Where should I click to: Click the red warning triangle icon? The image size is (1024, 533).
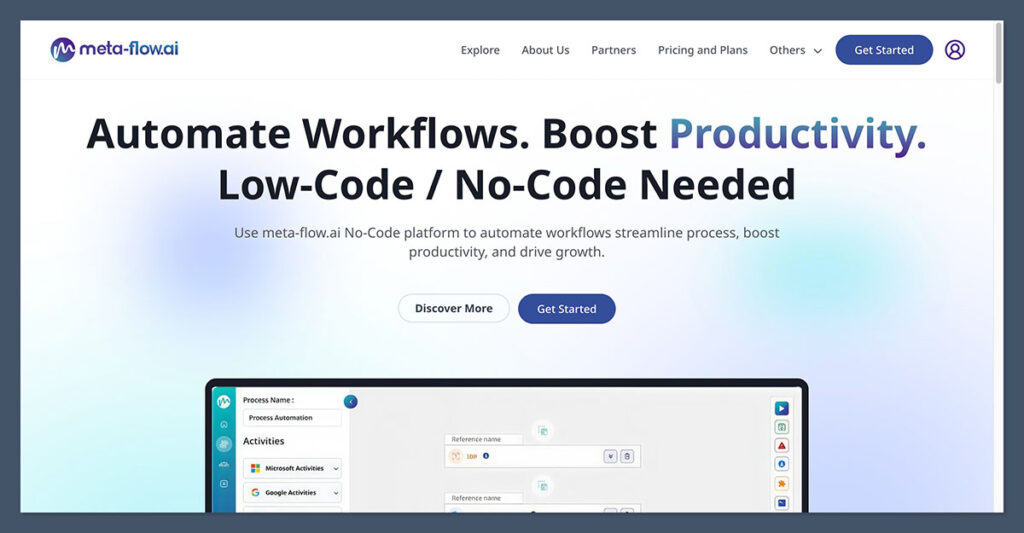point(781,445)
